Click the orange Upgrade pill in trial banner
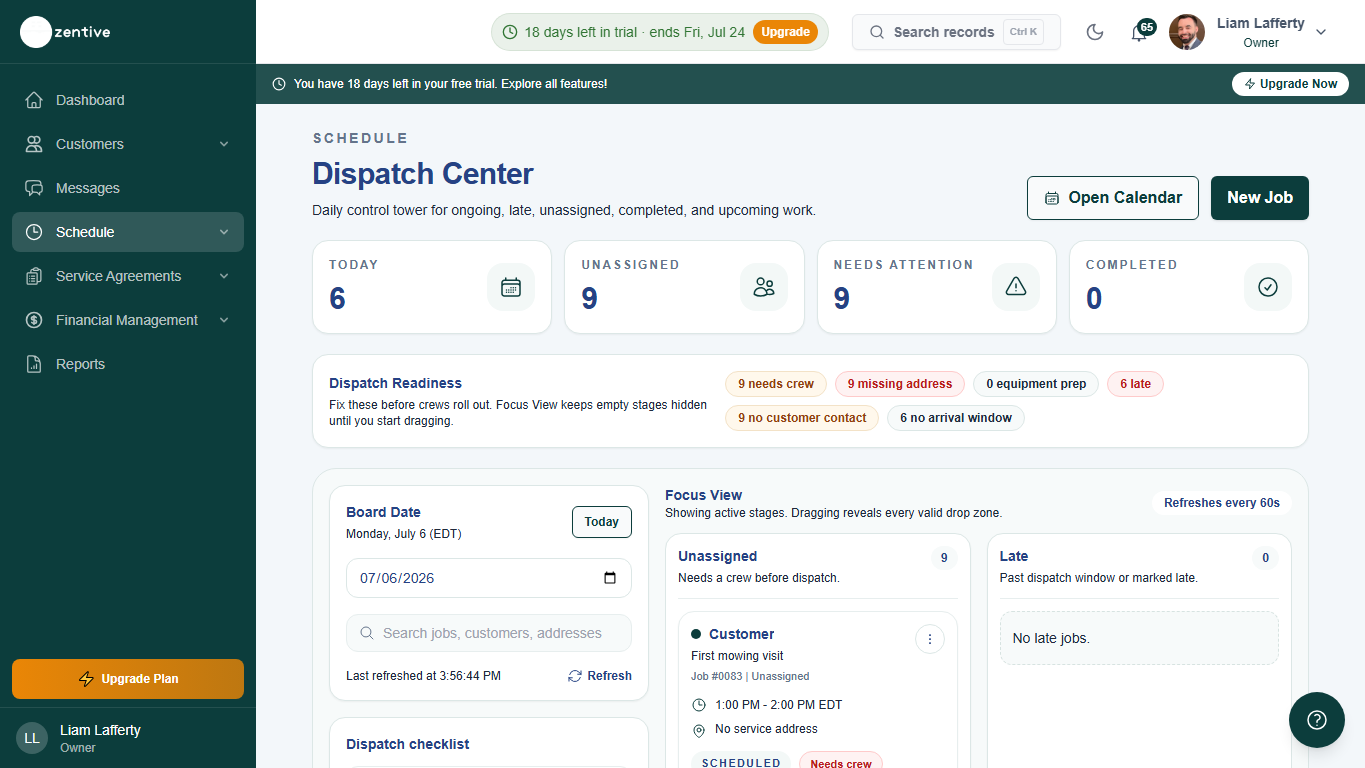 point(785,32)
